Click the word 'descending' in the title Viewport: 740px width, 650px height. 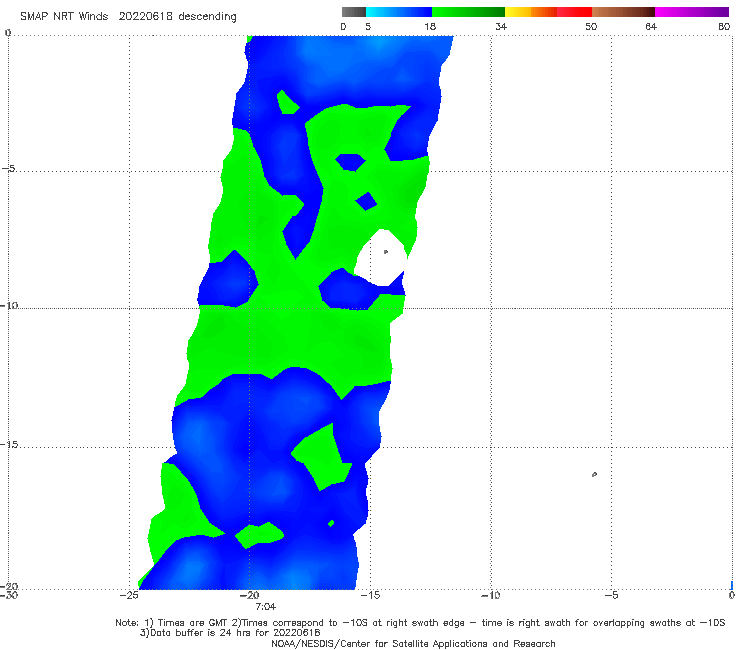pos(207,17)
